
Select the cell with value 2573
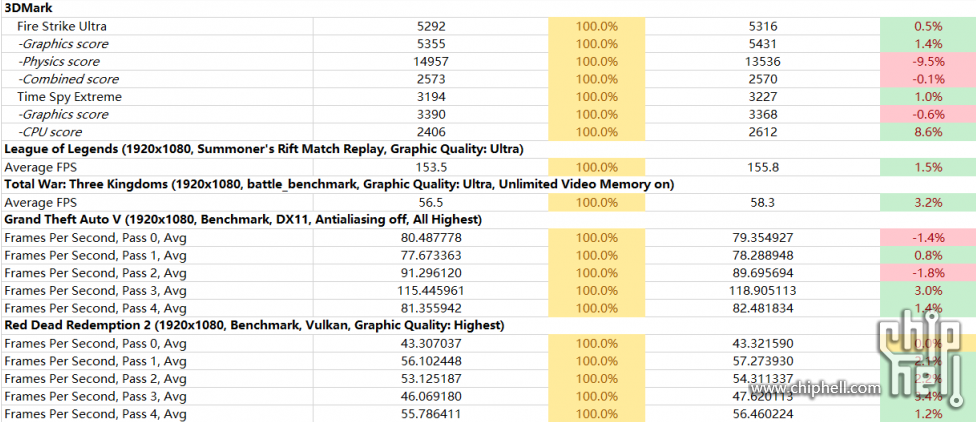pyautogui.click(x=431, y=79)
